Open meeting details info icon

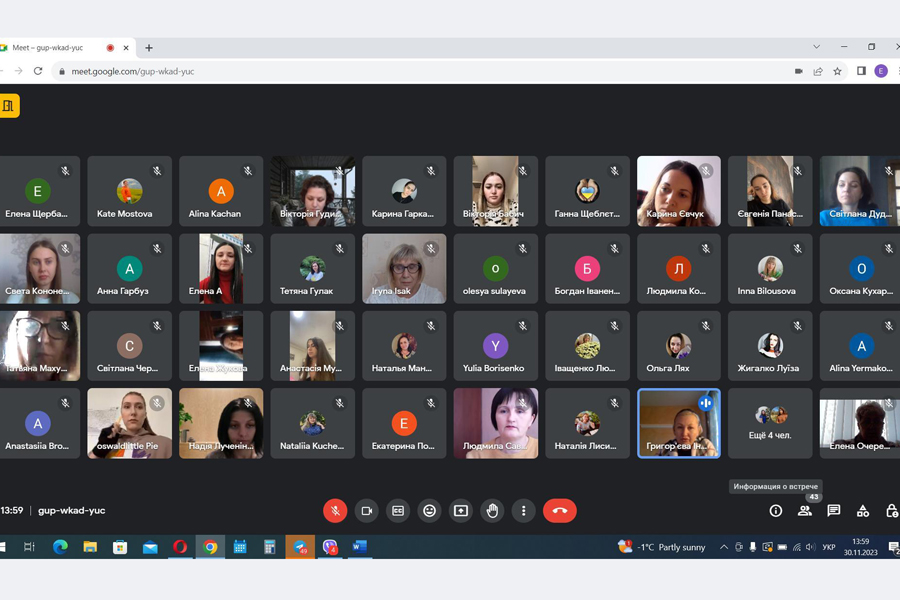pyautogui.click(x=775, y=510)
